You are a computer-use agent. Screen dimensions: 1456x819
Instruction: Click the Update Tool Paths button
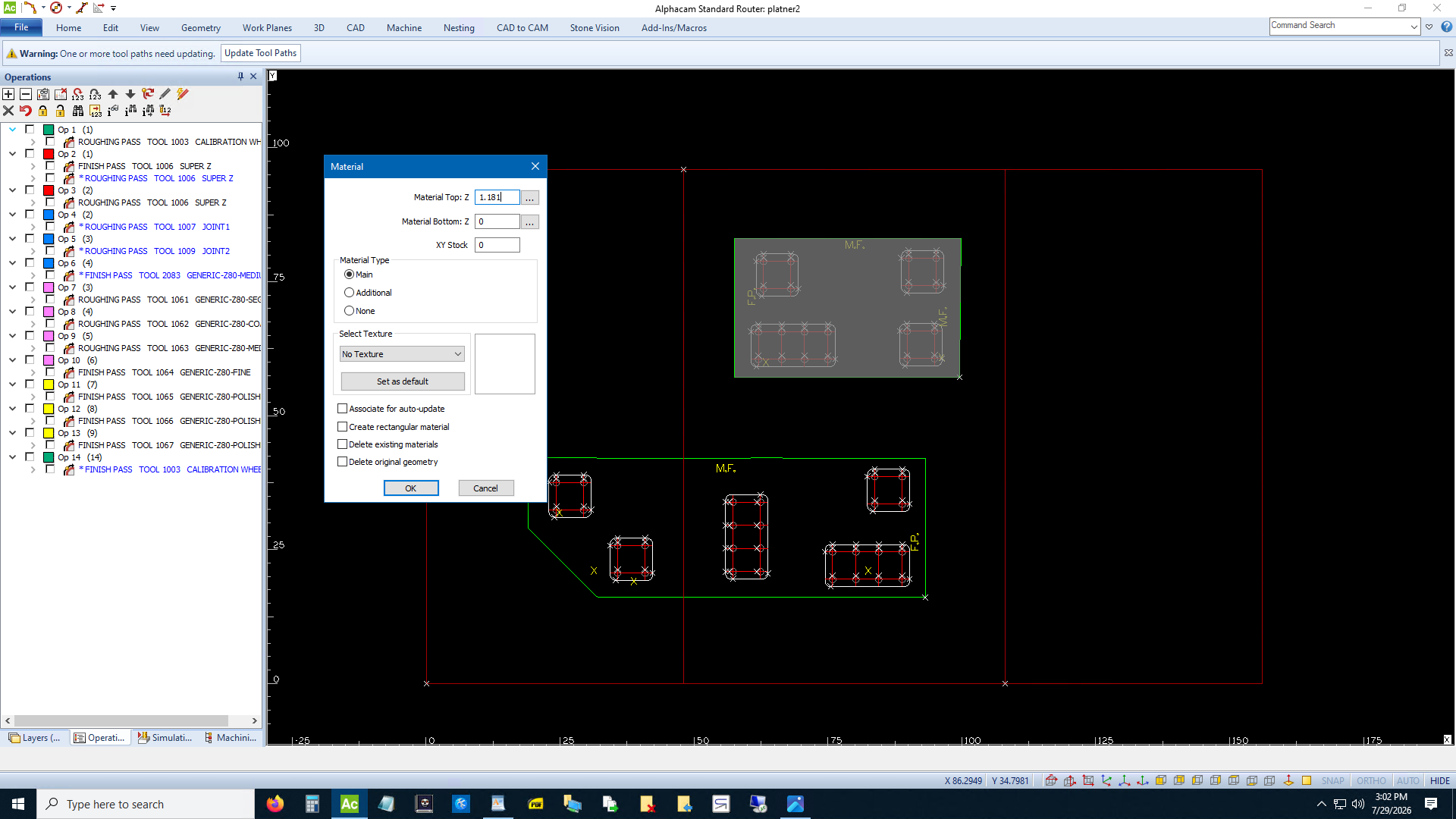tap(261, 53)
